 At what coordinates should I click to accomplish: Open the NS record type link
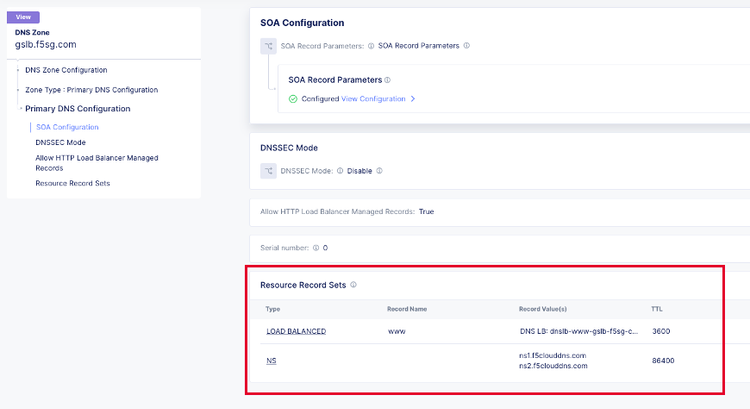pyautogui.click(x=271, y=360)
